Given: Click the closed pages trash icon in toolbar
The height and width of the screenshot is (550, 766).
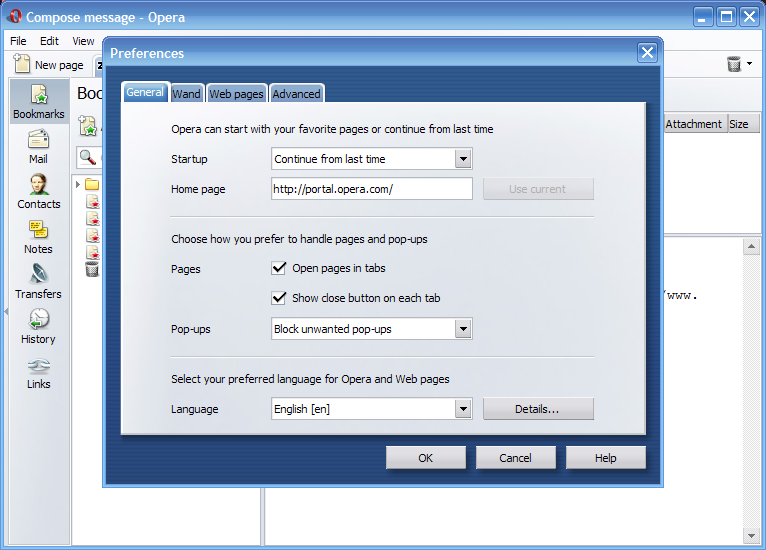Looking at the screenshot, I should point(734,63).
